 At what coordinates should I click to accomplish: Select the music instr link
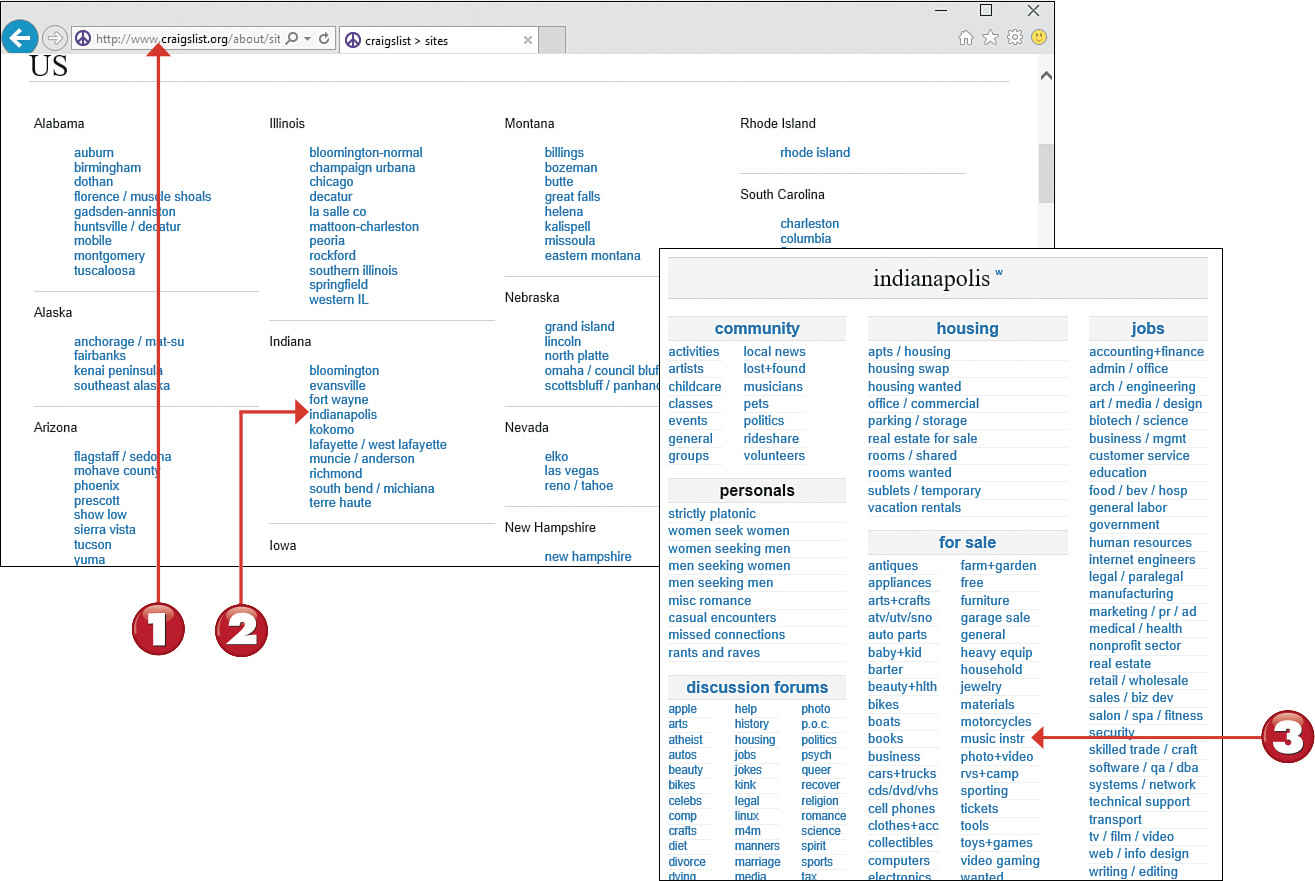[x=993, y=739]
